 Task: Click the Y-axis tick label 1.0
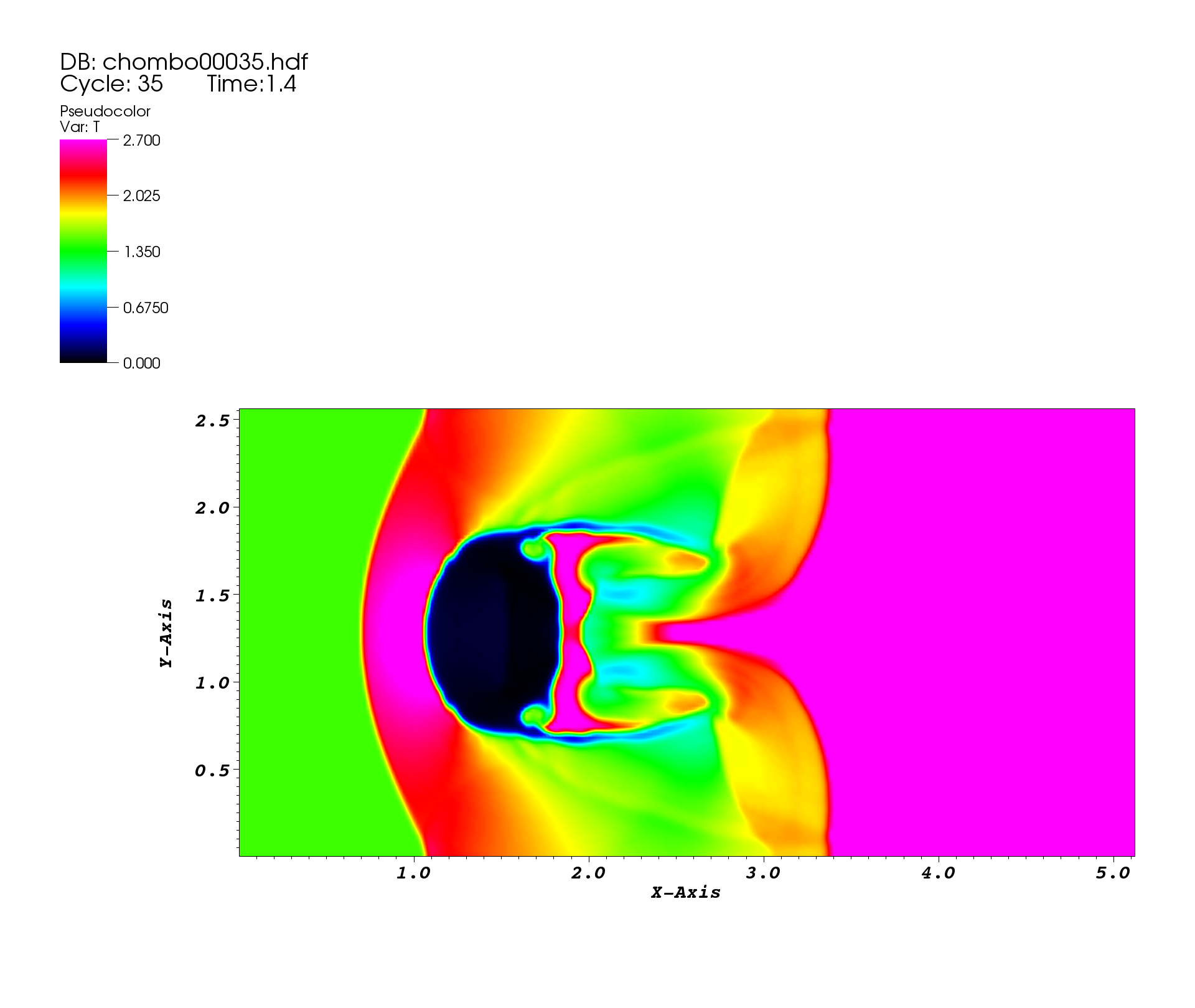coord(212,684)
